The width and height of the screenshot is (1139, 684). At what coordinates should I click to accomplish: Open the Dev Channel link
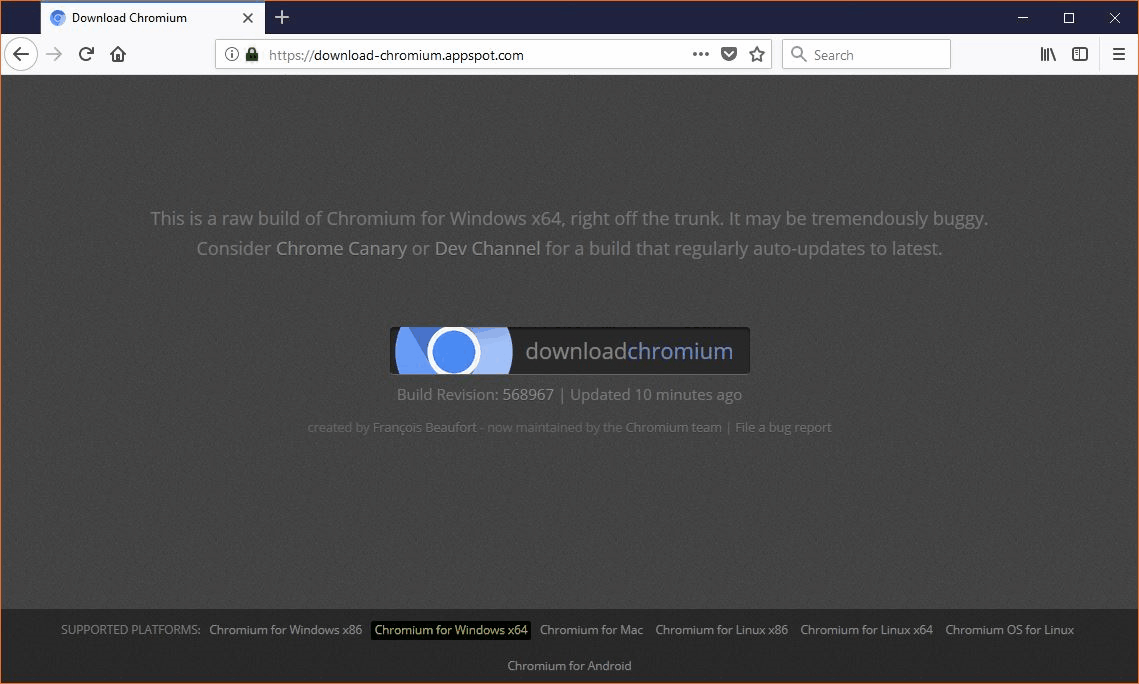tap(487, 248)
